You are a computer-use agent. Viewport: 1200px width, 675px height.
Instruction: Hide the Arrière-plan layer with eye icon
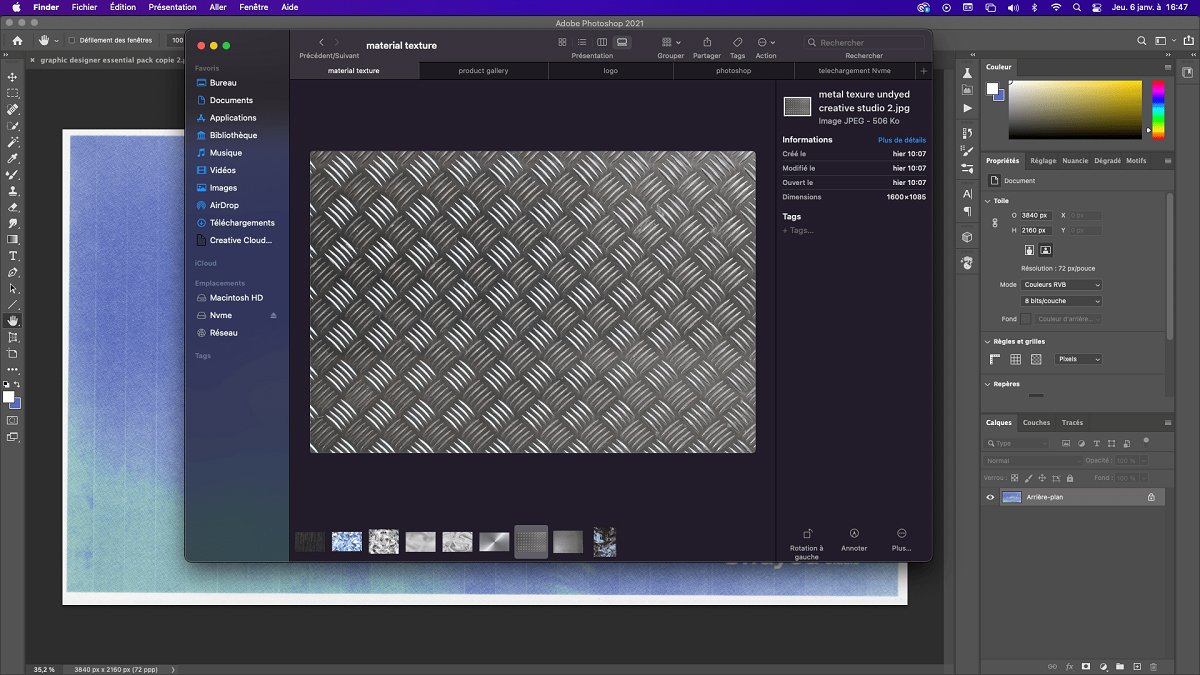990,497
